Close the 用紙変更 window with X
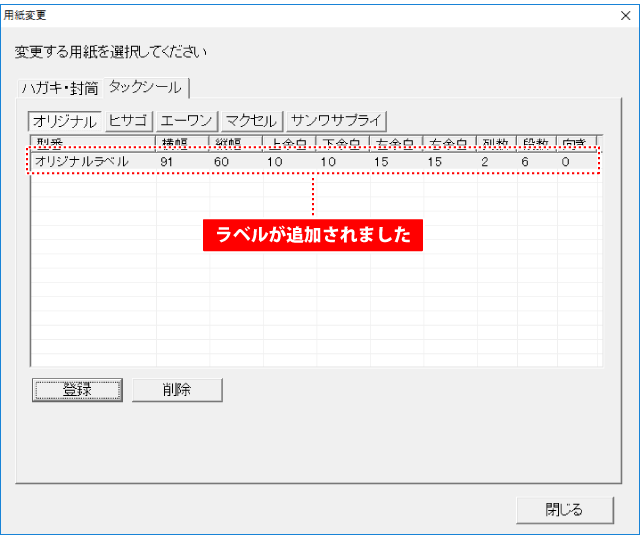The width and height of the screenshot is (640, 539). tap(625, 15)
